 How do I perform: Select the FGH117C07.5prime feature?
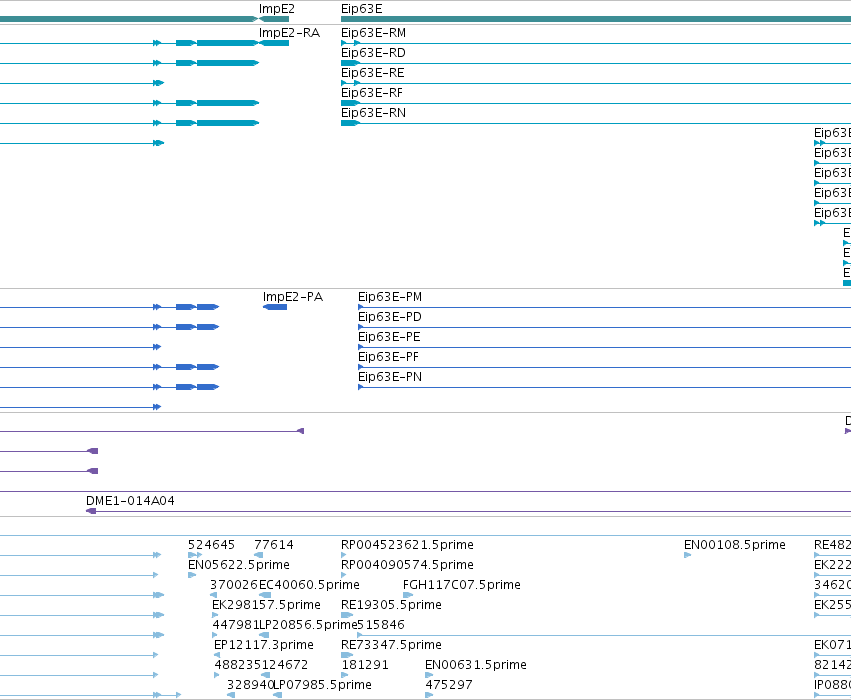point(408,595)
